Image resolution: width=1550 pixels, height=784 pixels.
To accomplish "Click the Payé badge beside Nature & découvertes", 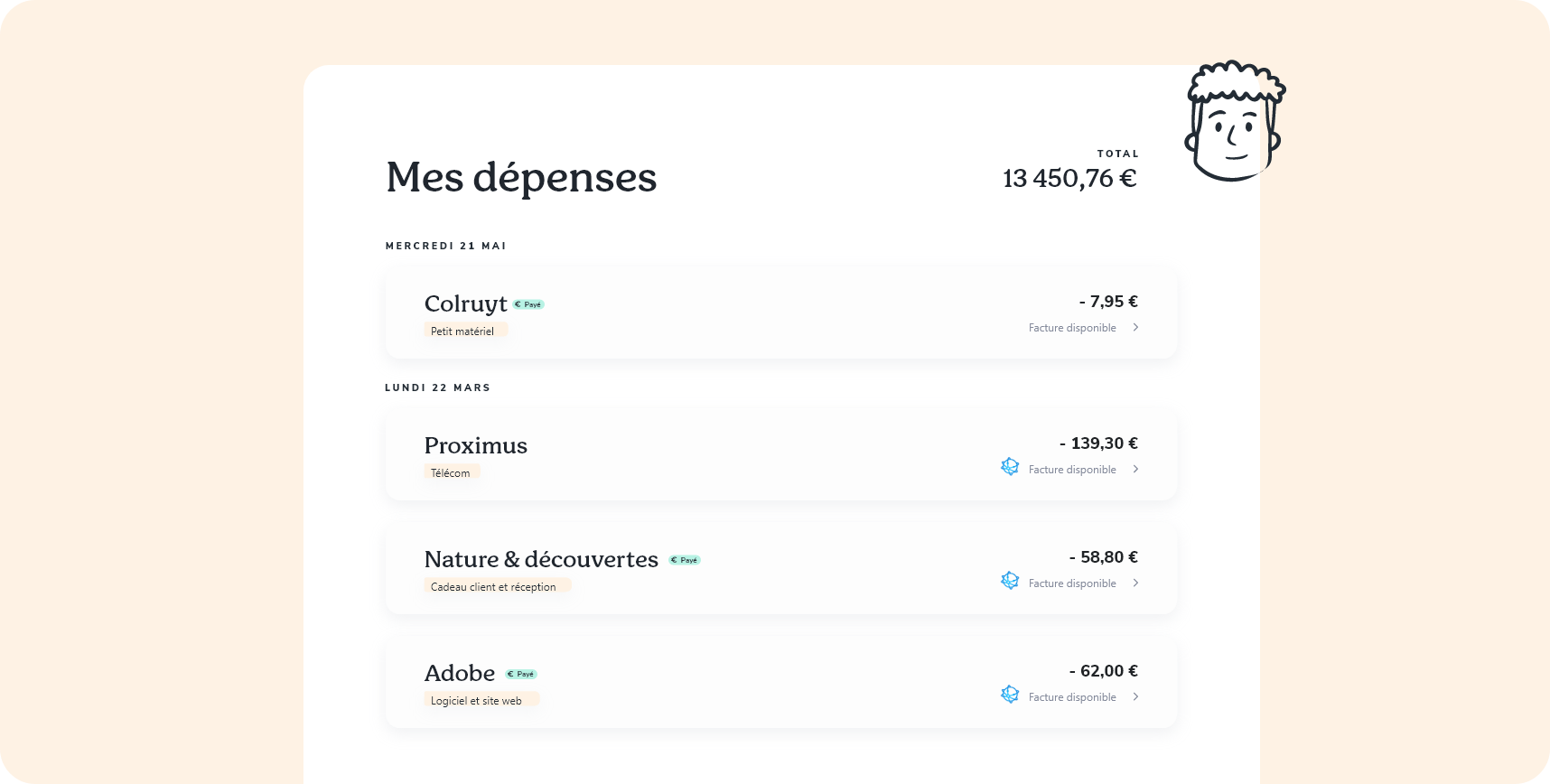I will (685, 560).
